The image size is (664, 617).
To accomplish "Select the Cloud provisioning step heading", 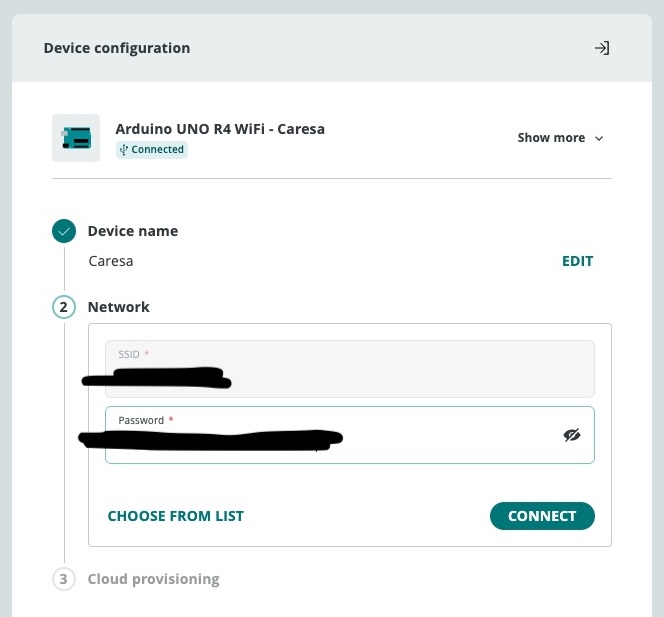I will tap(153, 579).
